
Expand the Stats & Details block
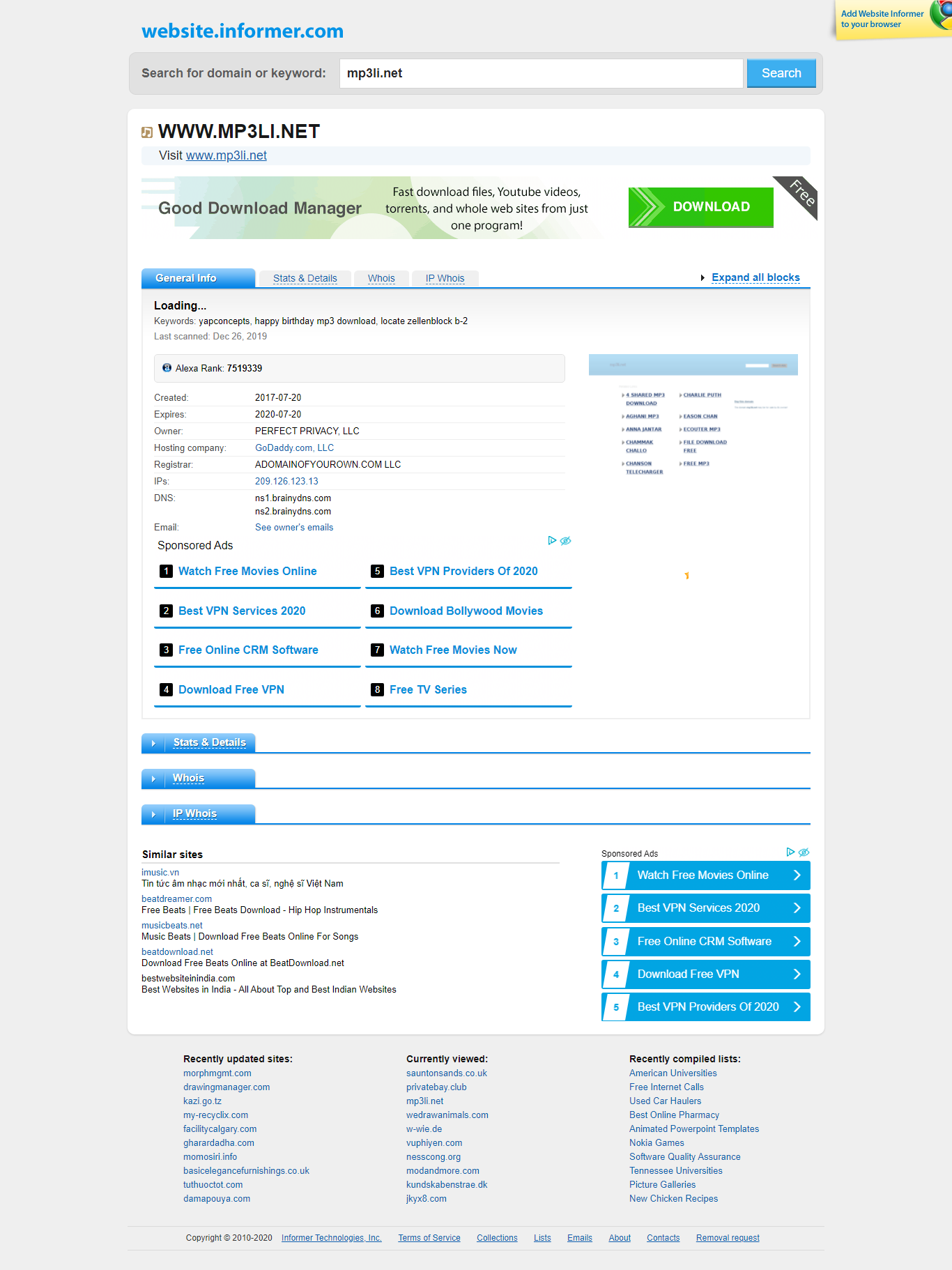[x=199, y=743]
